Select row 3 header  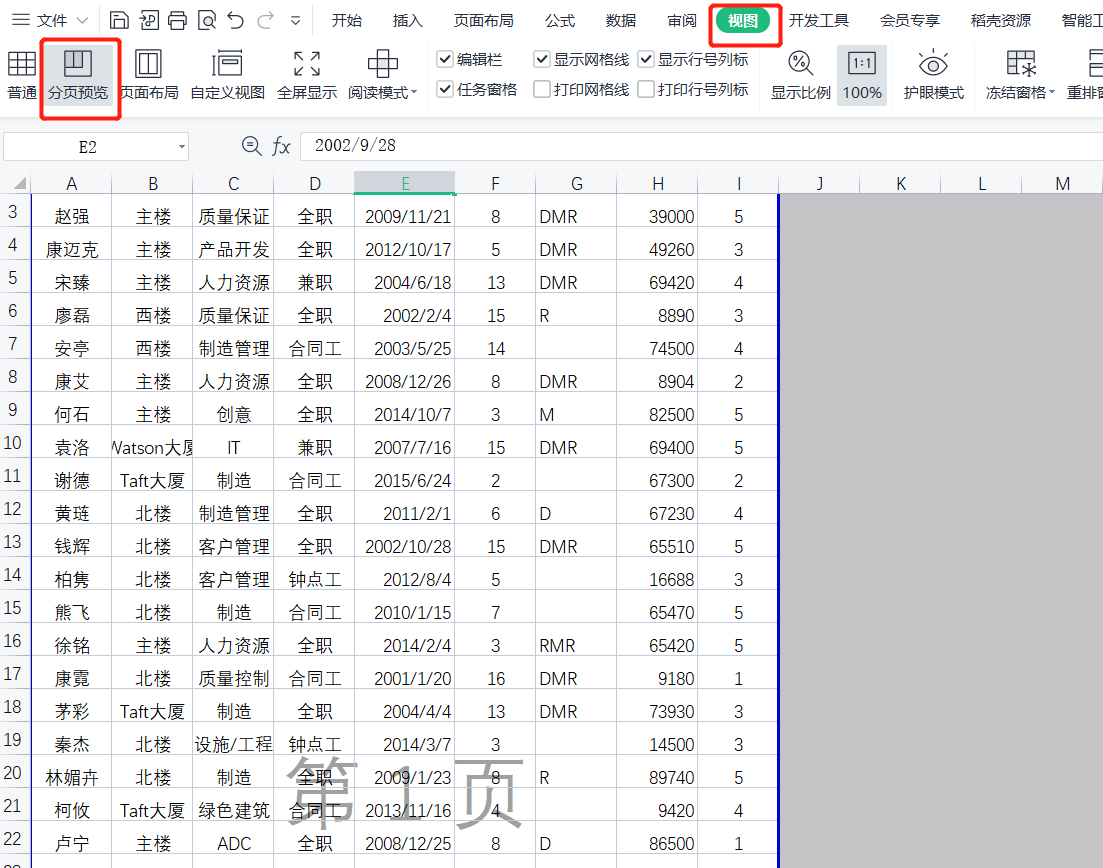click(14, 212)
